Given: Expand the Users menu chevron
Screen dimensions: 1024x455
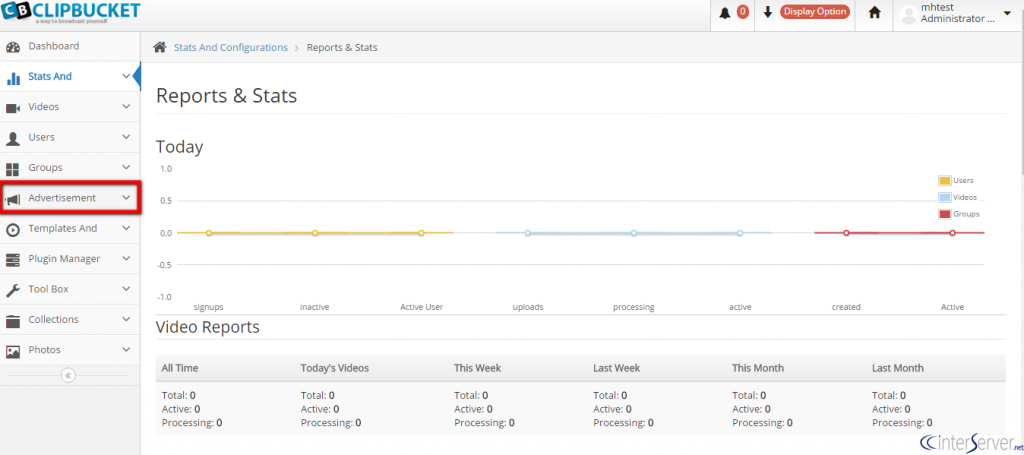Looking at the screenshot, I should 126,137.
